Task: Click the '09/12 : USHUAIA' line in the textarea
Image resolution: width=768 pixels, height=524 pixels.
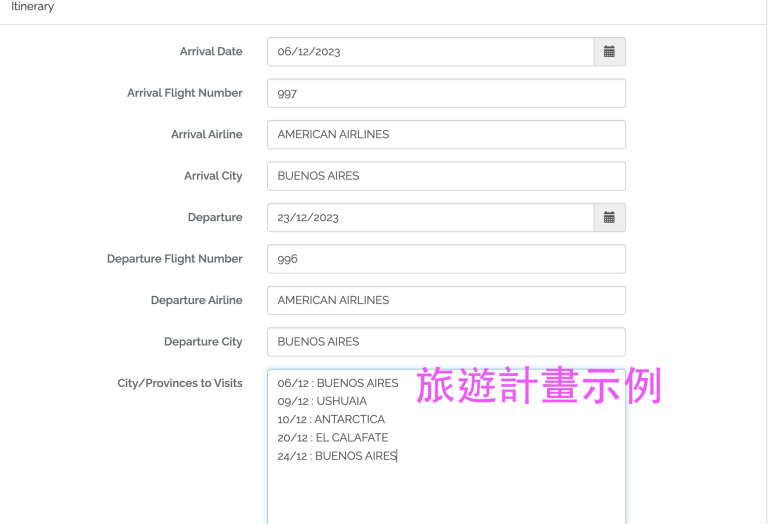Action: click(322, 401)
